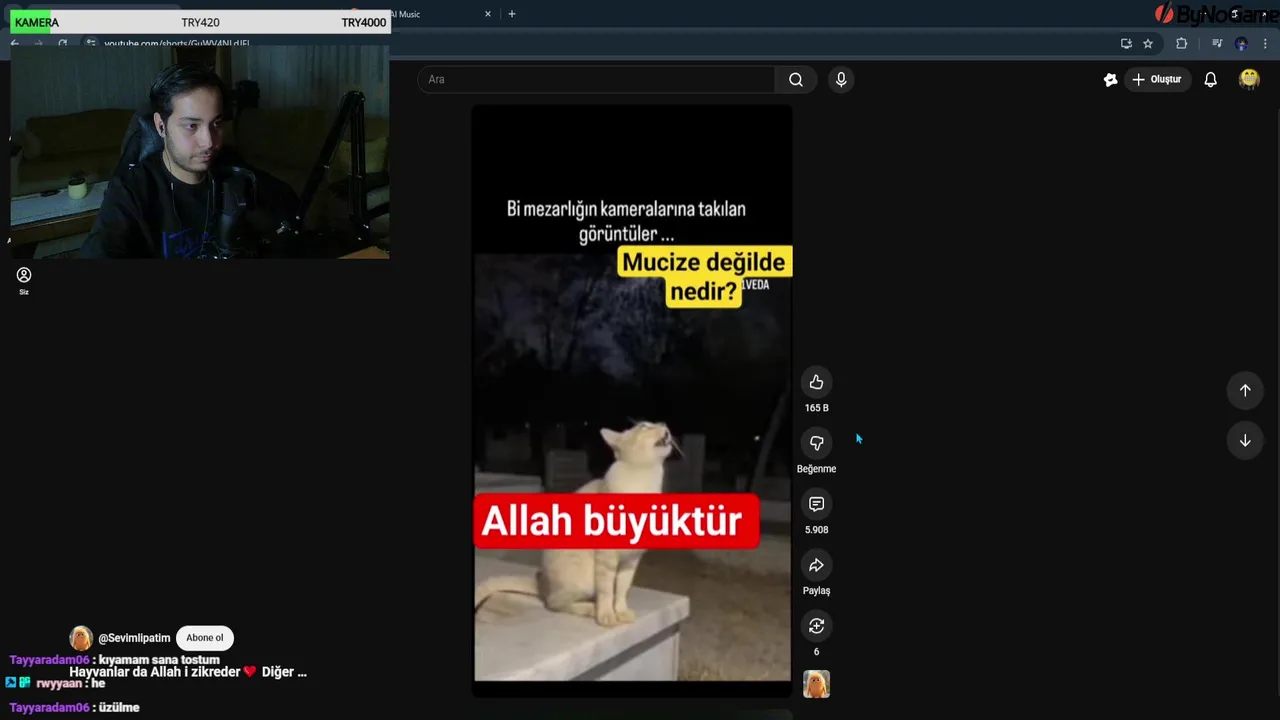Image resolution: width=1280 pixels, height=720 pixels.
Task: Start voice search with microphone icon
Action: 841,79
